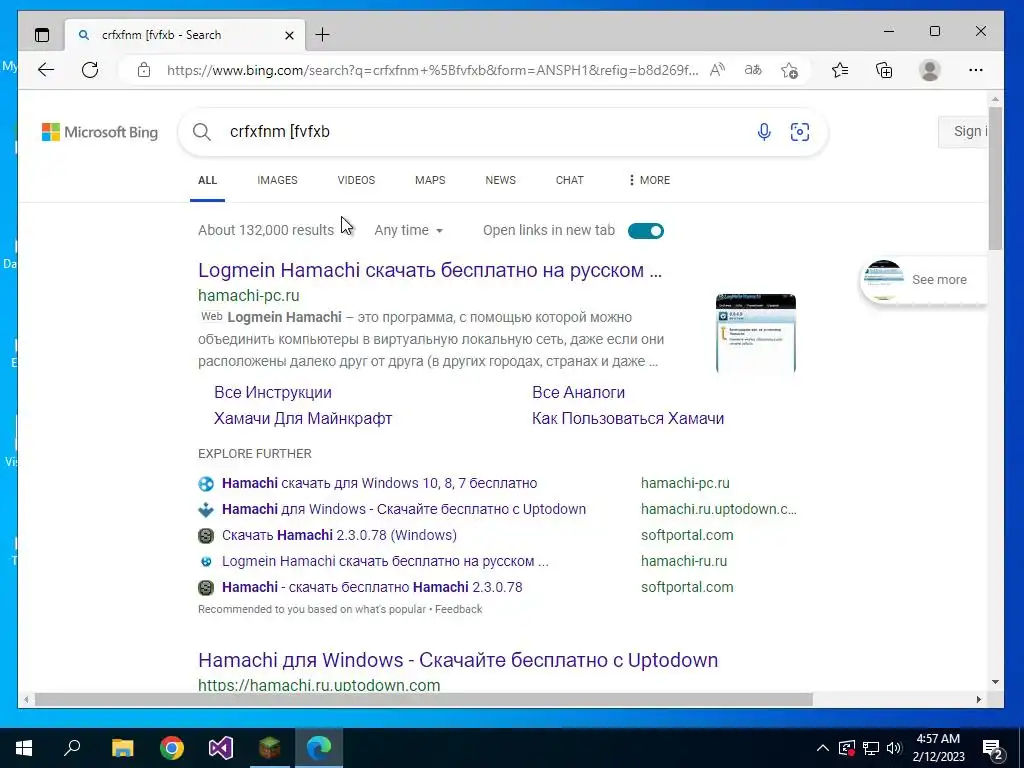View site information lock icon

pyautogui.click(x=144, y=70)
